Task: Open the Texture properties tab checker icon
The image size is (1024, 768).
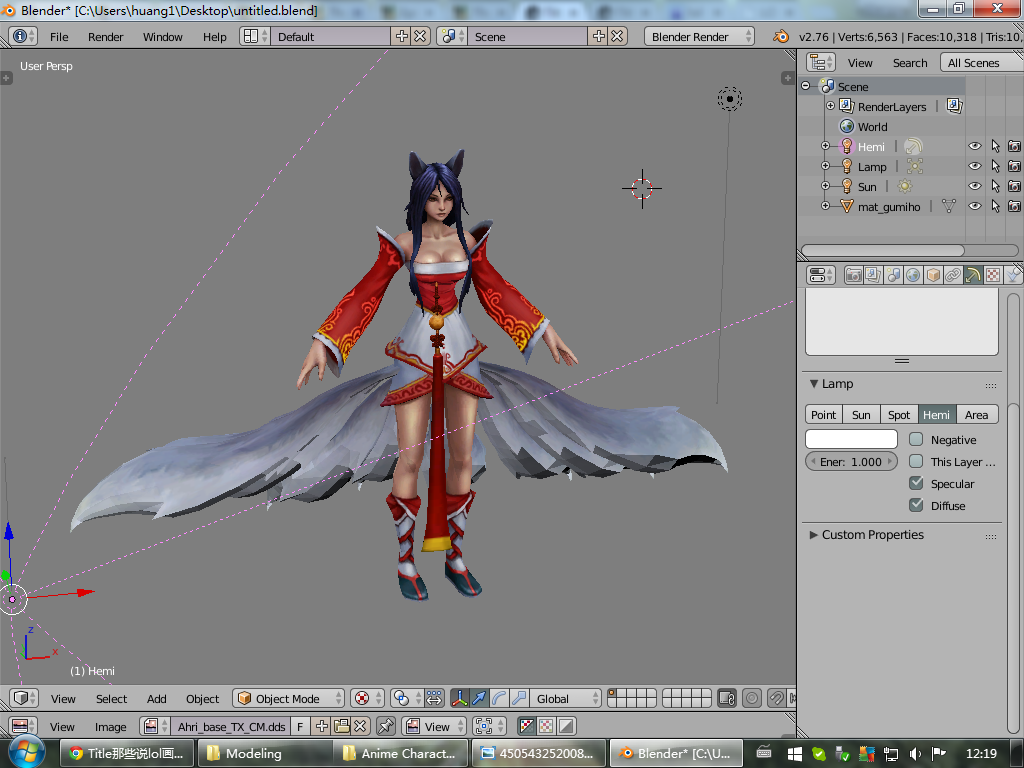Action: (993, 275)
